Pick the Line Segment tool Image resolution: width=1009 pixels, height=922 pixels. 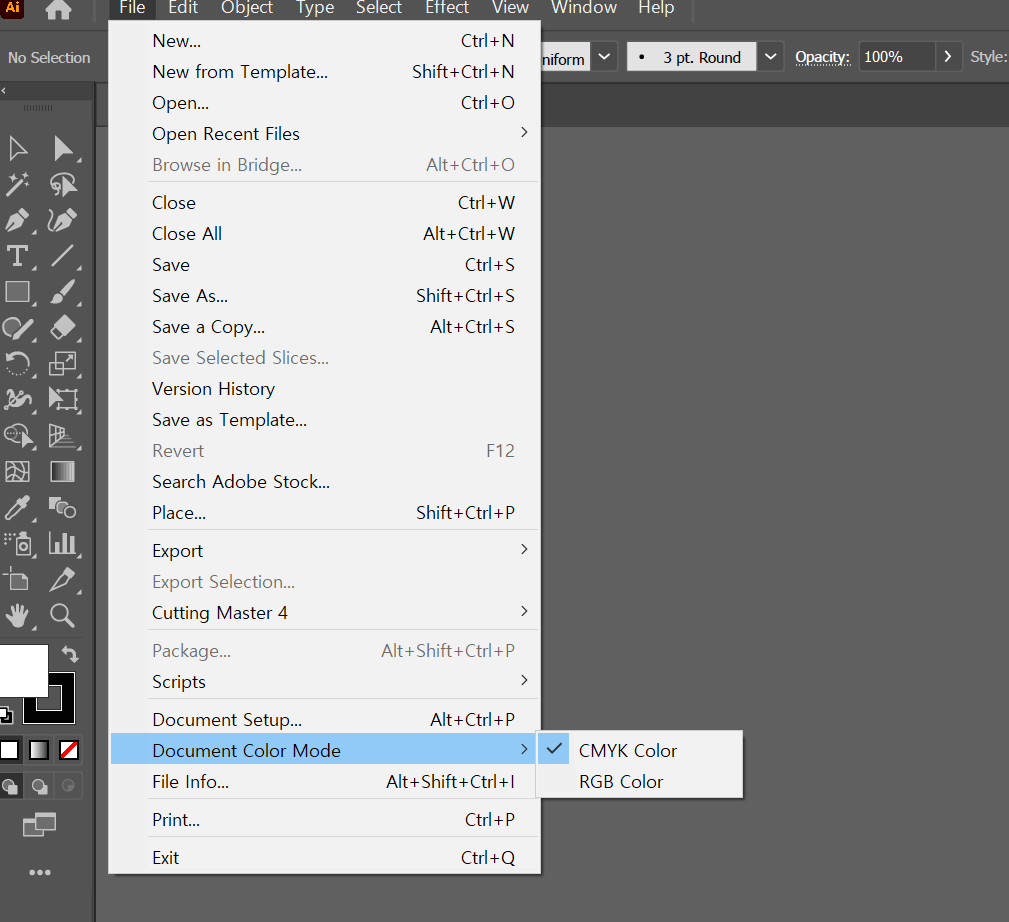tap(63, 256)
